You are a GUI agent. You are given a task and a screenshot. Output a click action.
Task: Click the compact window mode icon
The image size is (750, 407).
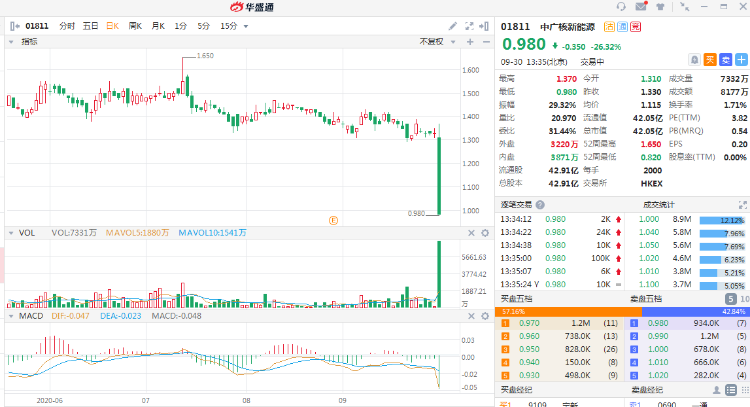click(684, 7)
